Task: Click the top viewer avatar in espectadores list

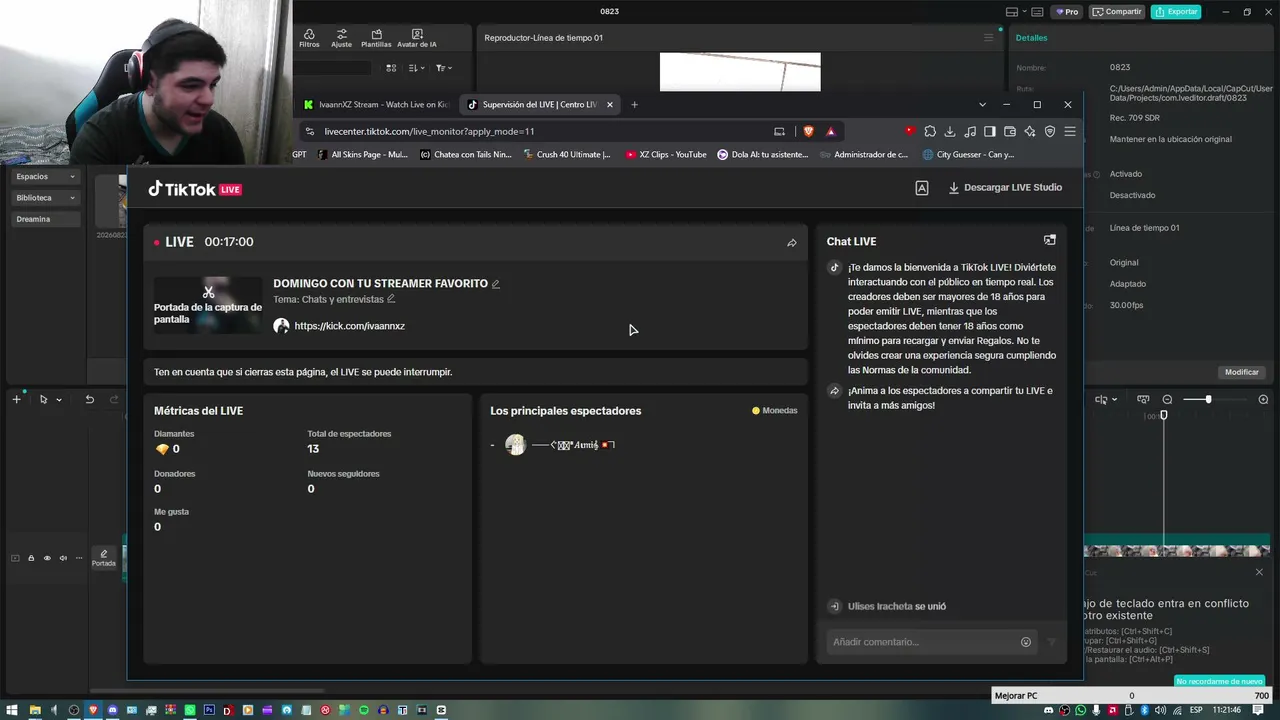Action: coord(515,445)
